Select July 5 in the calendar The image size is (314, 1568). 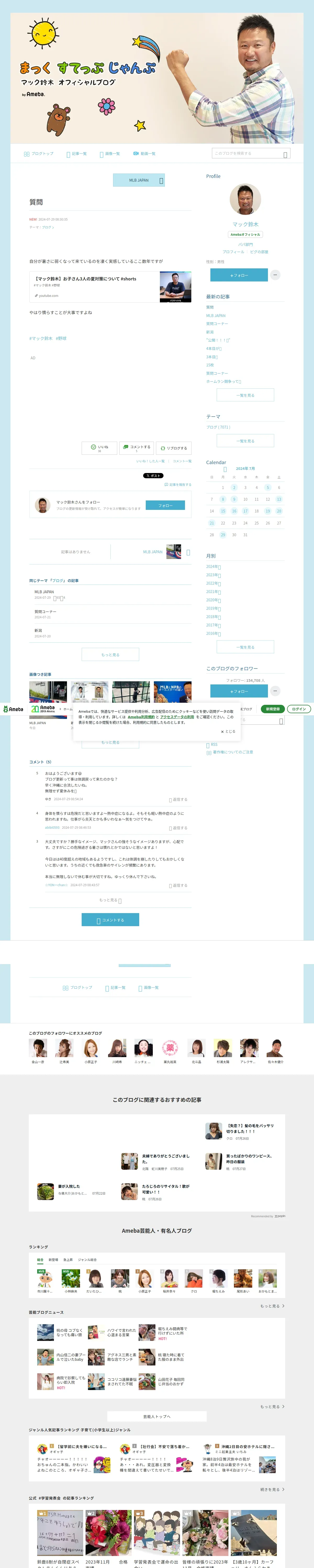click(x=268, y=488)
